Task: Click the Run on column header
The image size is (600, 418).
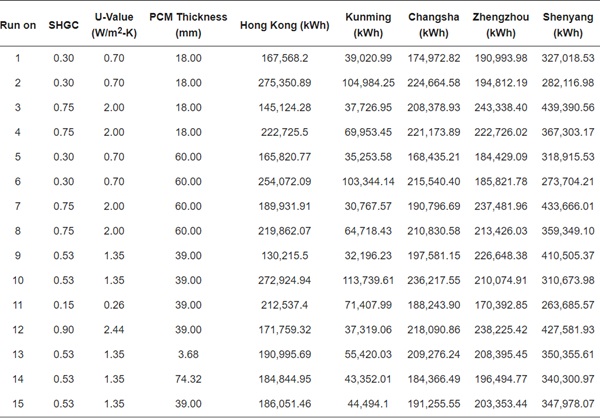Action: coord(18,25)
